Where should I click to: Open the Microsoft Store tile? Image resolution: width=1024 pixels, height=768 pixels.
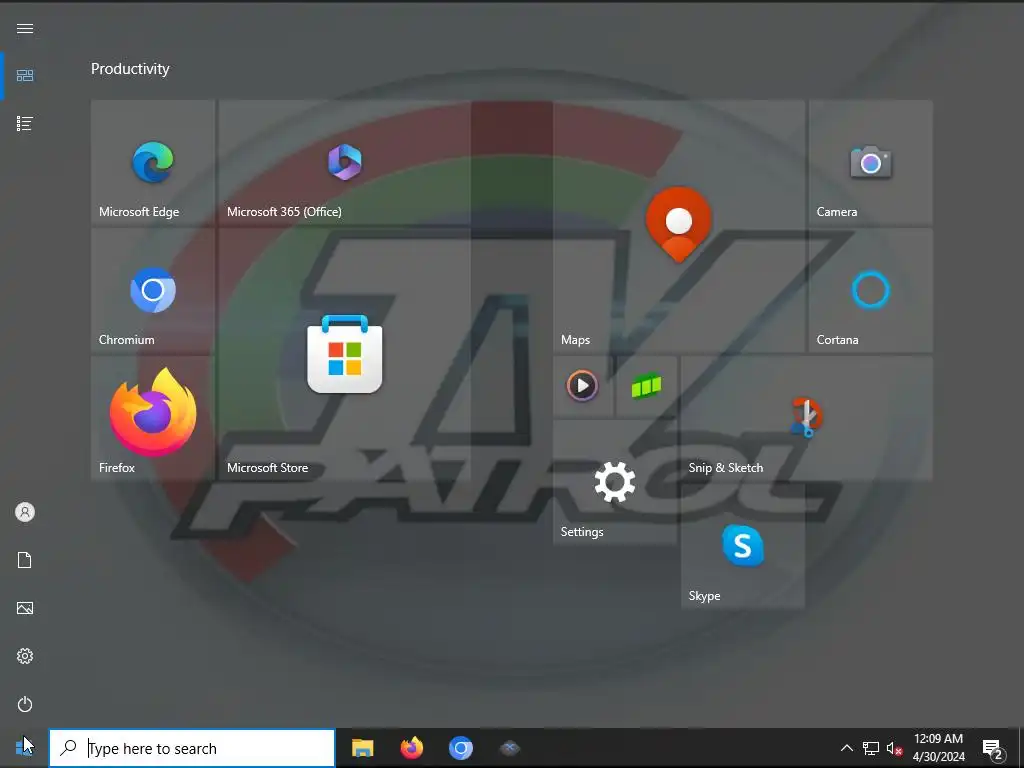point(345,354)
